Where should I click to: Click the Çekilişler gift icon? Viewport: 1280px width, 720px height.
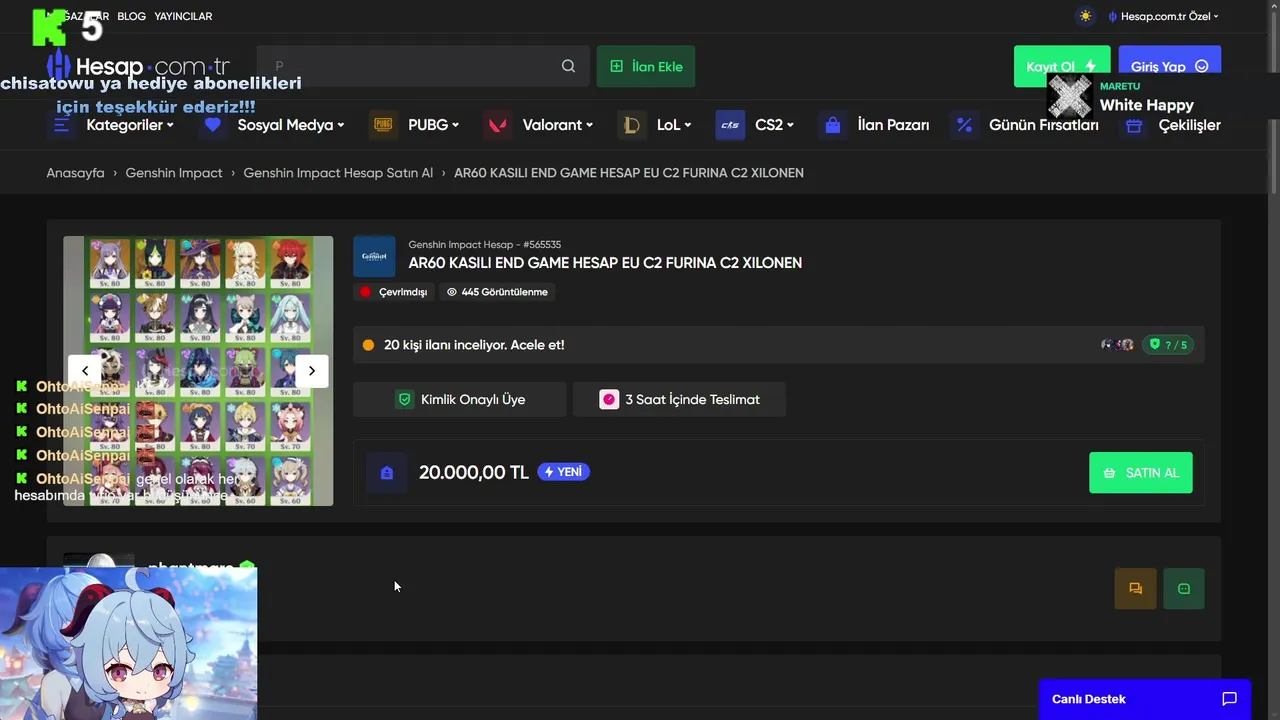click(x=1133, y=125)
